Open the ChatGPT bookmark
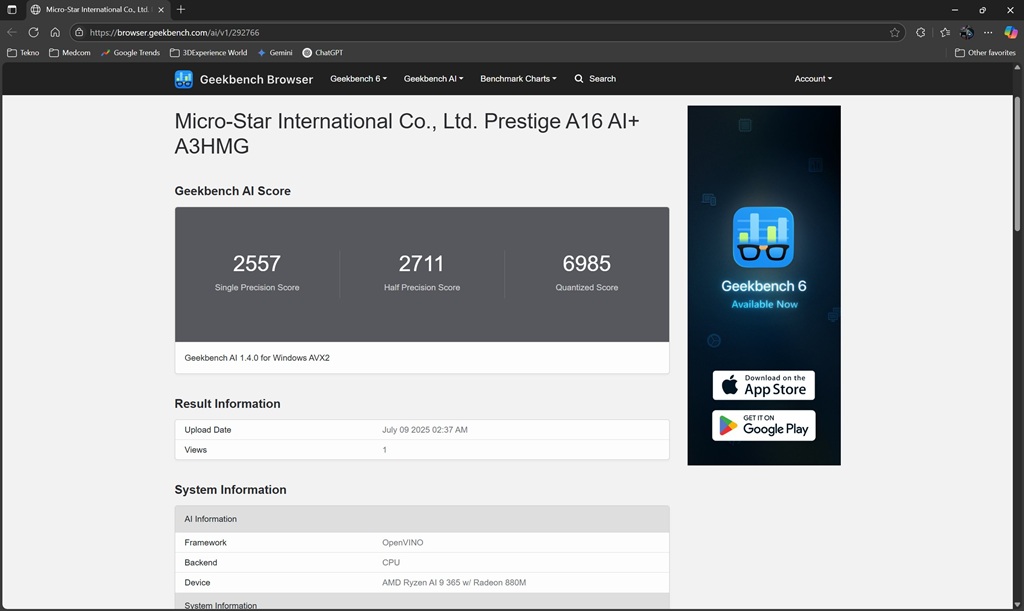 click(x=323, y=53)
